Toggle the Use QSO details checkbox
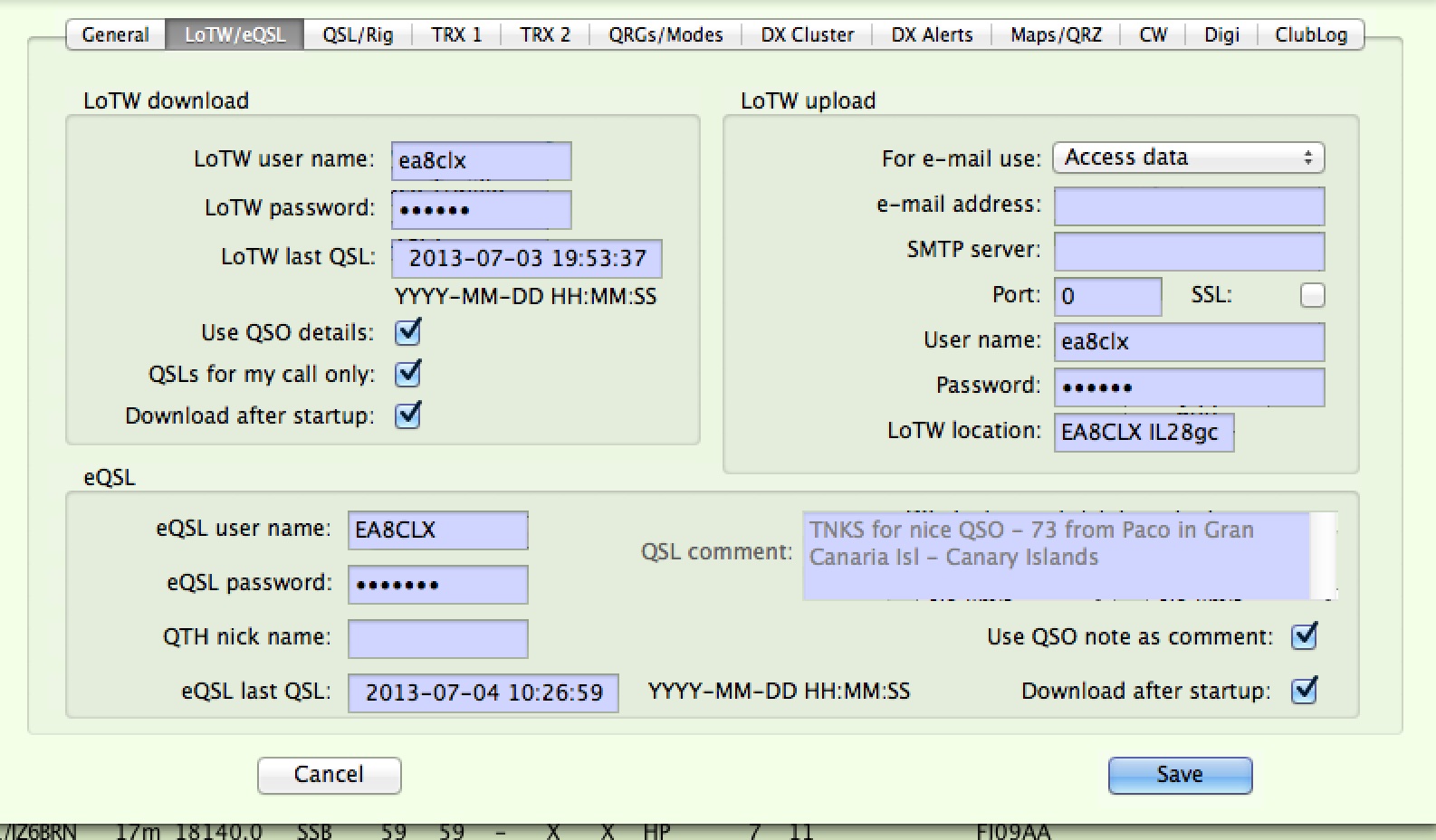Image resolution: width=1436 pixels, height=840 pixels. 407,332
